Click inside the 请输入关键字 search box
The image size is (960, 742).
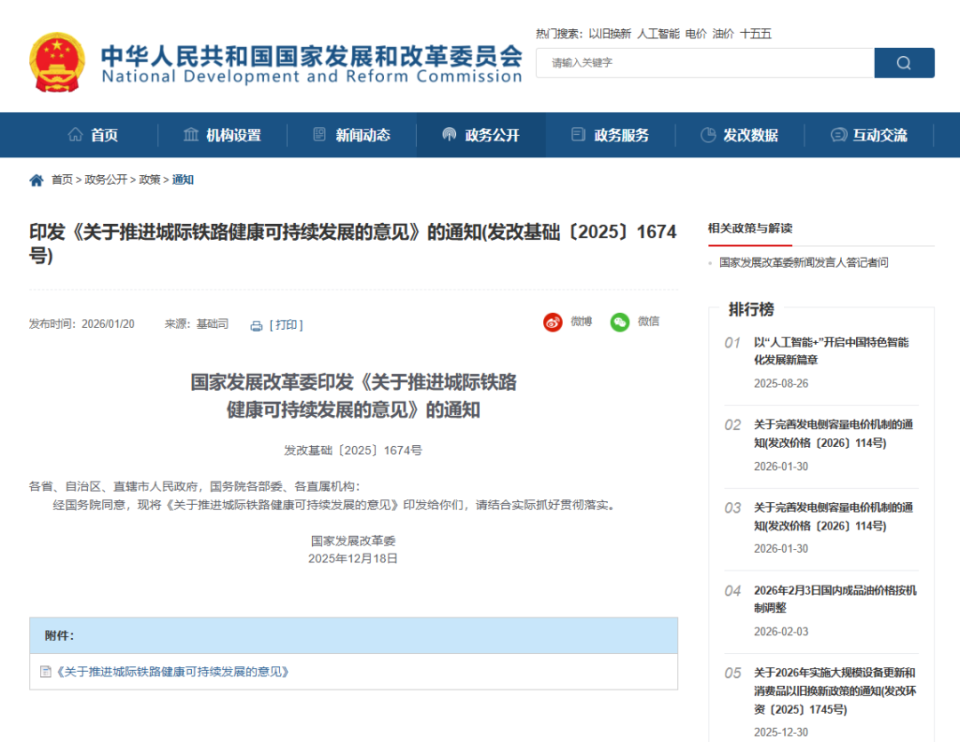click(x=700, y=62)
